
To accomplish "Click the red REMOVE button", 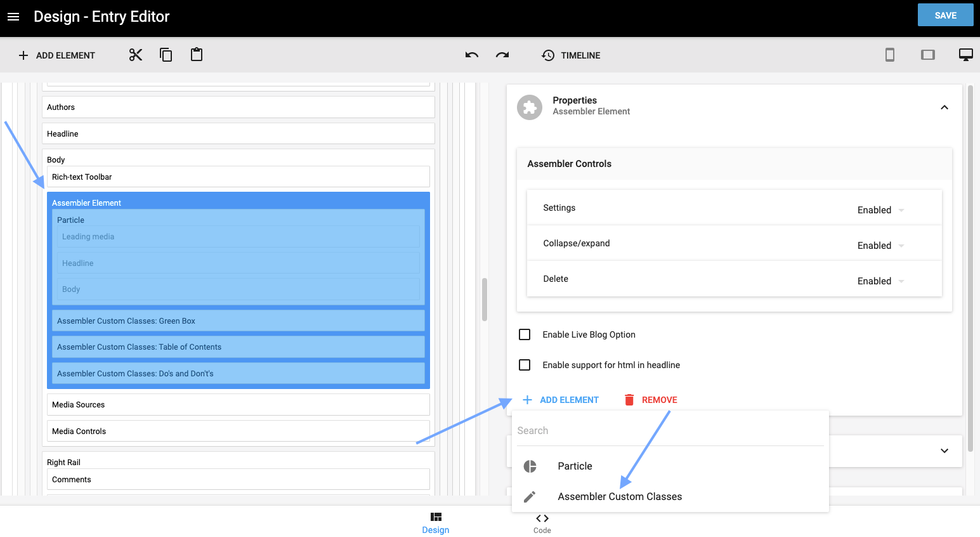I will click(650, 400).
